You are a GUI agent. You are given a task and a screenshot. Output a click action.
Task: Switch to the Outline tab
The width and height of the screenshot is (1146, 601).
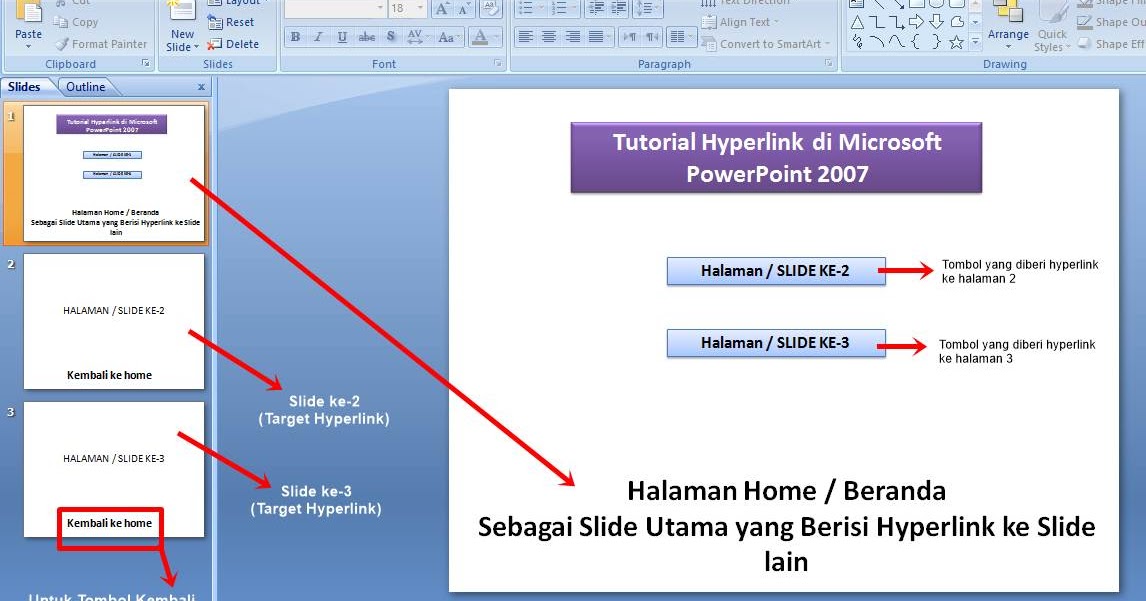(86, 86)
